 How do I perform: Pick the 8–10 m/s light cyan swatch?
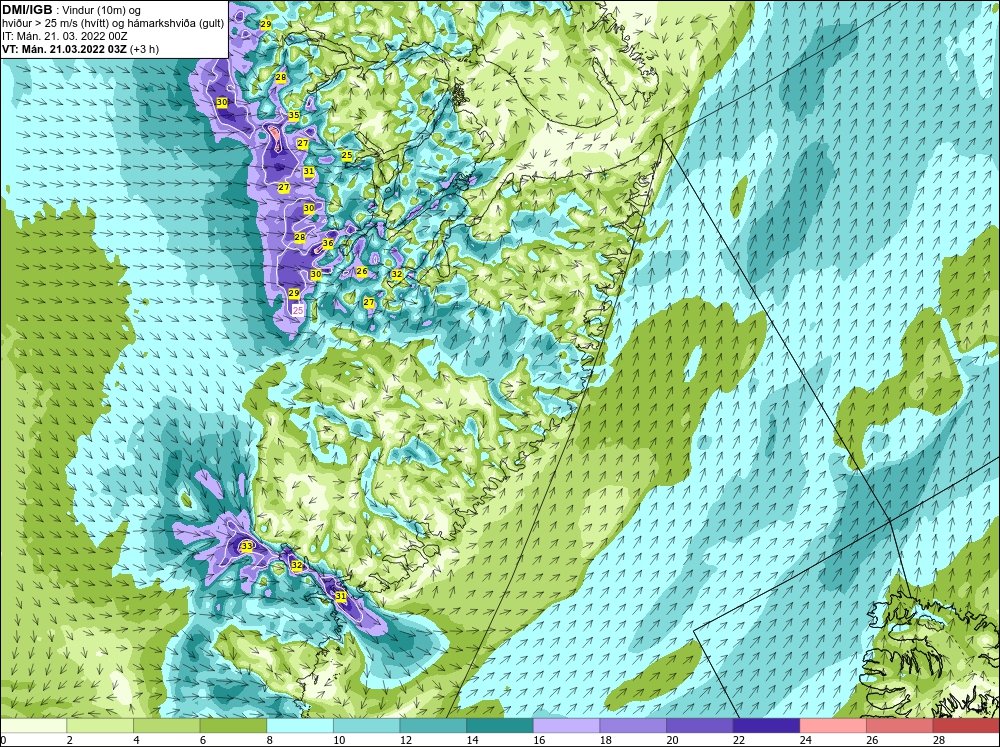pos(300,725)
